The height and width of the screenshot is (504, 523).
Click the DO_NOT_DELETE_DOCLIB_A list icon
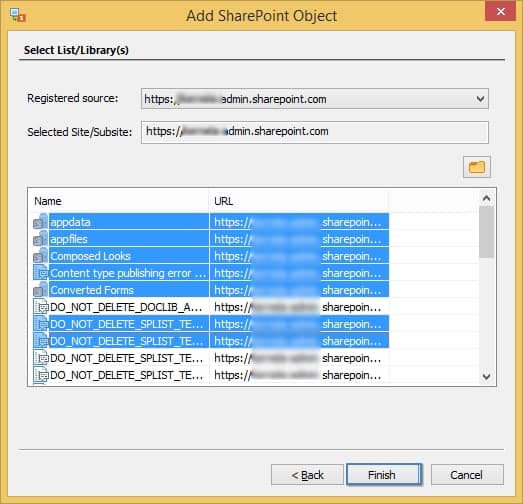click(x=40, y=307)
